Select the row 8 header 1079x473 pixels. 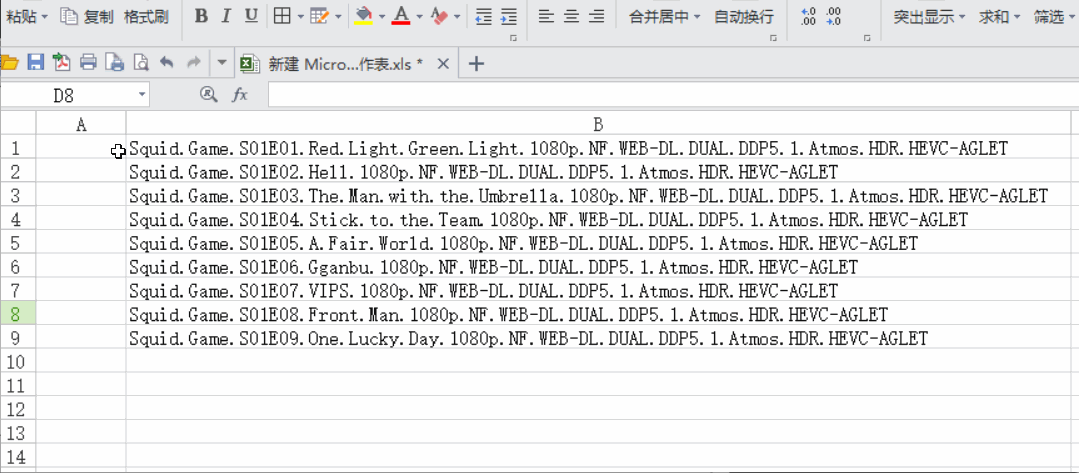(18, 314)
